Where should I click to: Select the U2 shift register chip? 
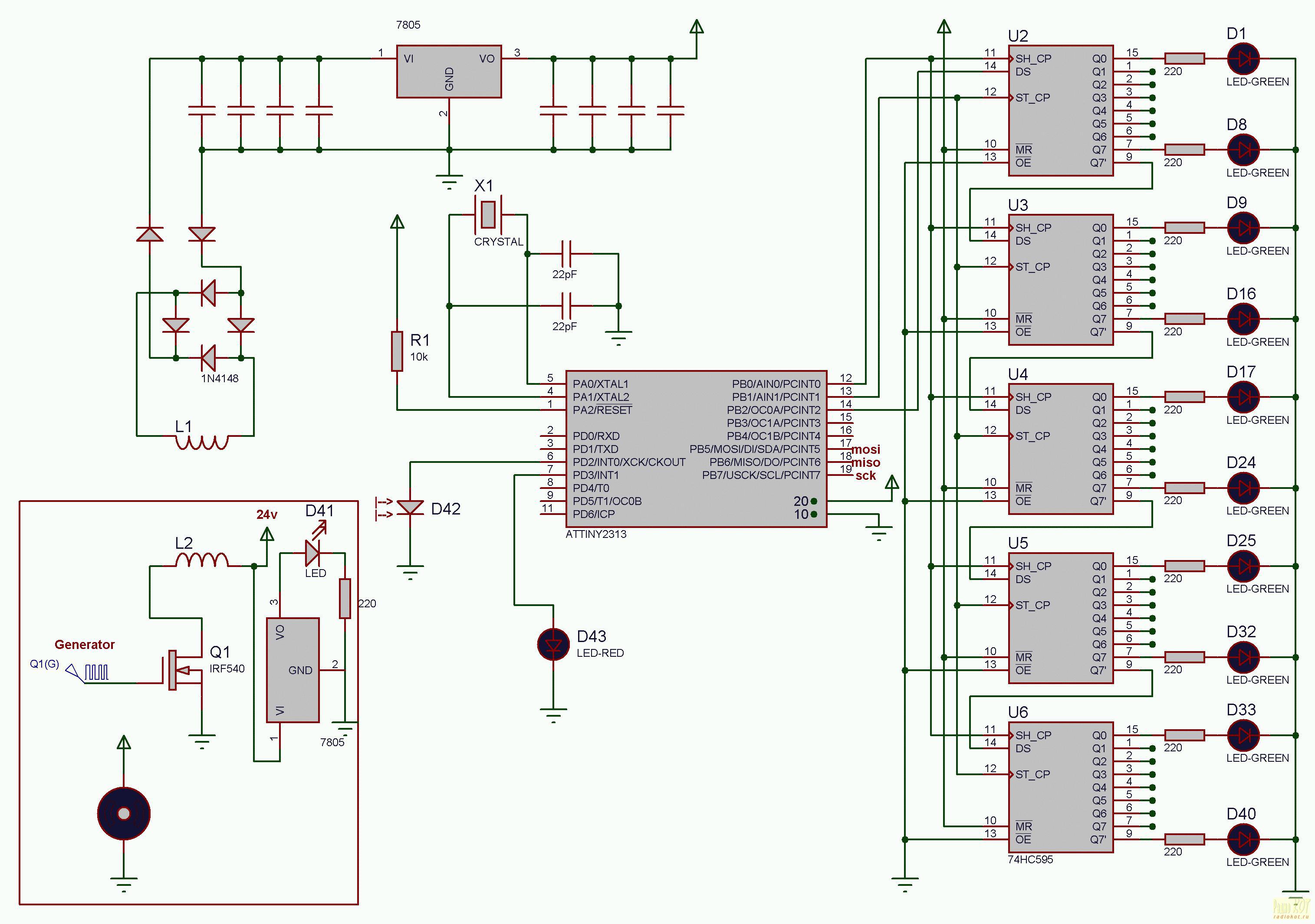1060,111
